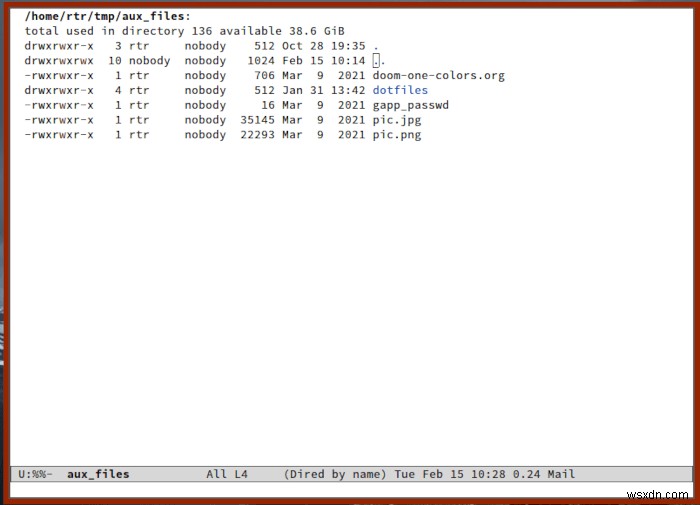Click the 'Tue Feb 15 10:28' time display

click(450, 474)
